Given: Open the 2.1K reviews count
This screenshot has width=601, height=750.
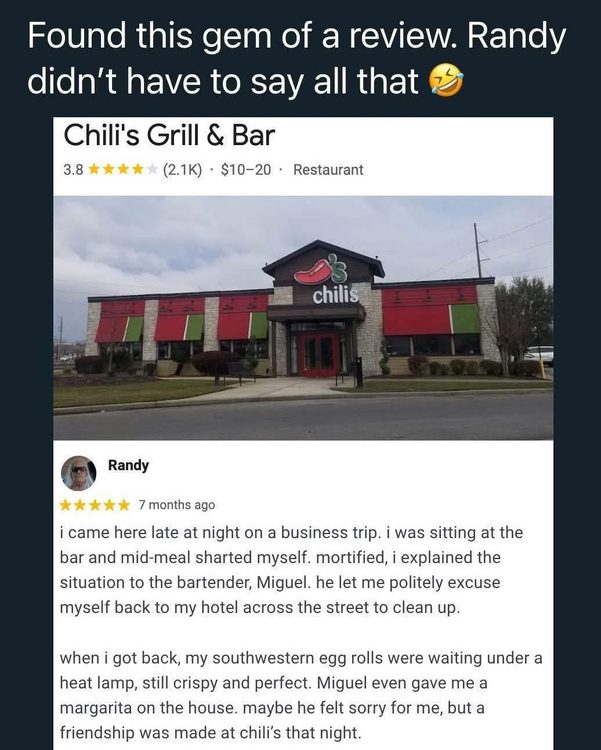Looking at the screenshot, I should 182,170.
